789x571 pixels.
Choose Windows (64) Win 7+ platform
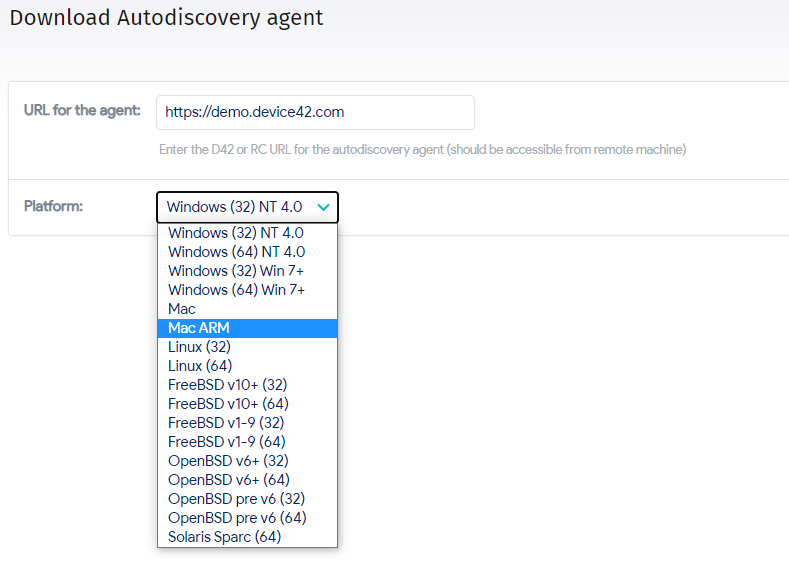[x=247, y=290]
